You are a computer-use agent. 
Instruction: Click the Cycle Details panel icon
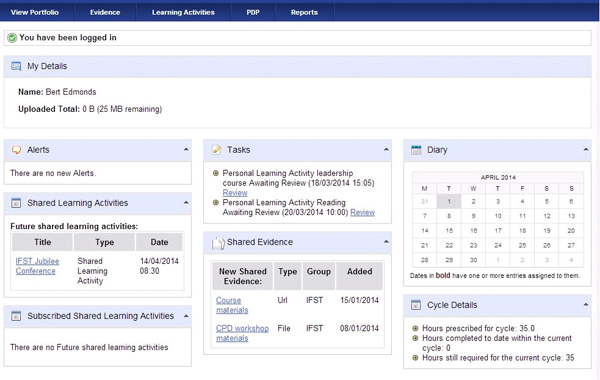pos(416,305)
